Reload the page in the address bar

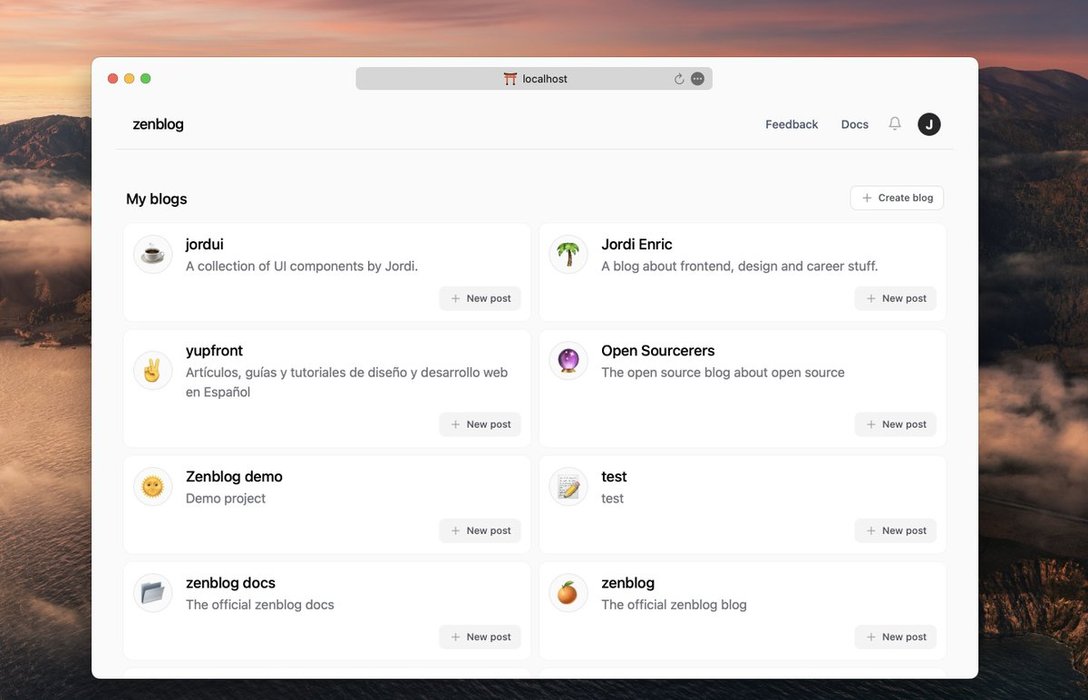[x=679, y=79]
